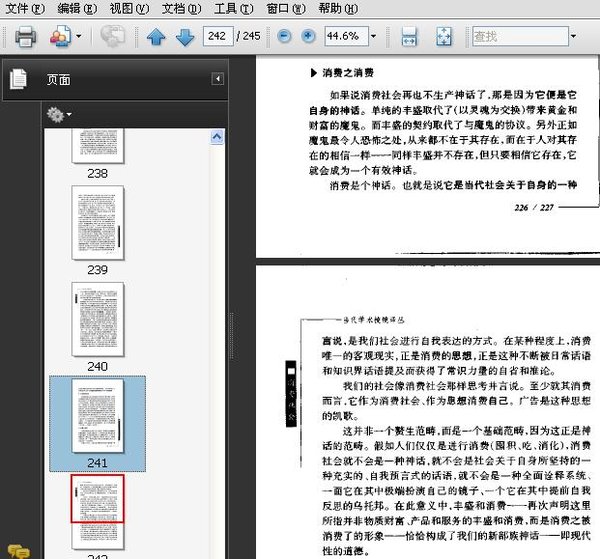This screenshot has width=600, height=559.
Task: Select page thumbnail 238
Action: click(x=98, y=146)
